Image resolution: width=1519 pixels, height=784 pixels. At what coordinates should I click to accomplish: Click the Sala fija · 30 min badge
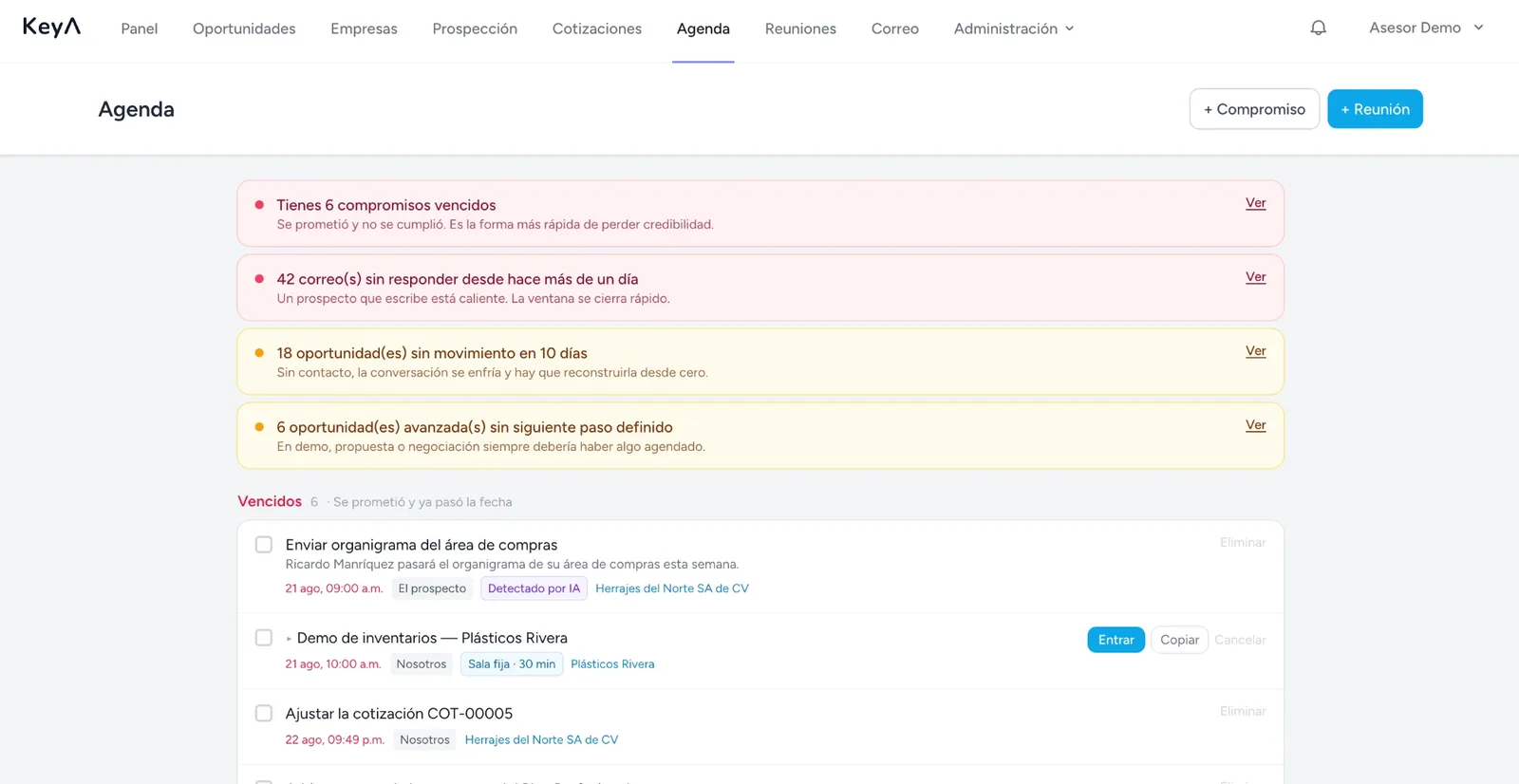pos(512,664)
